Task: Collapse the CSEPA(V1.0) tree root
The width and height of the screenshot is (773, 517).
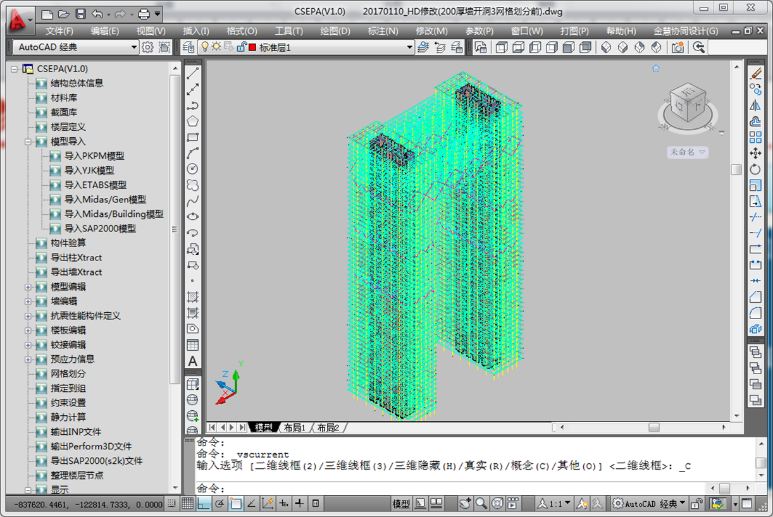Action: tap(14, 69)
